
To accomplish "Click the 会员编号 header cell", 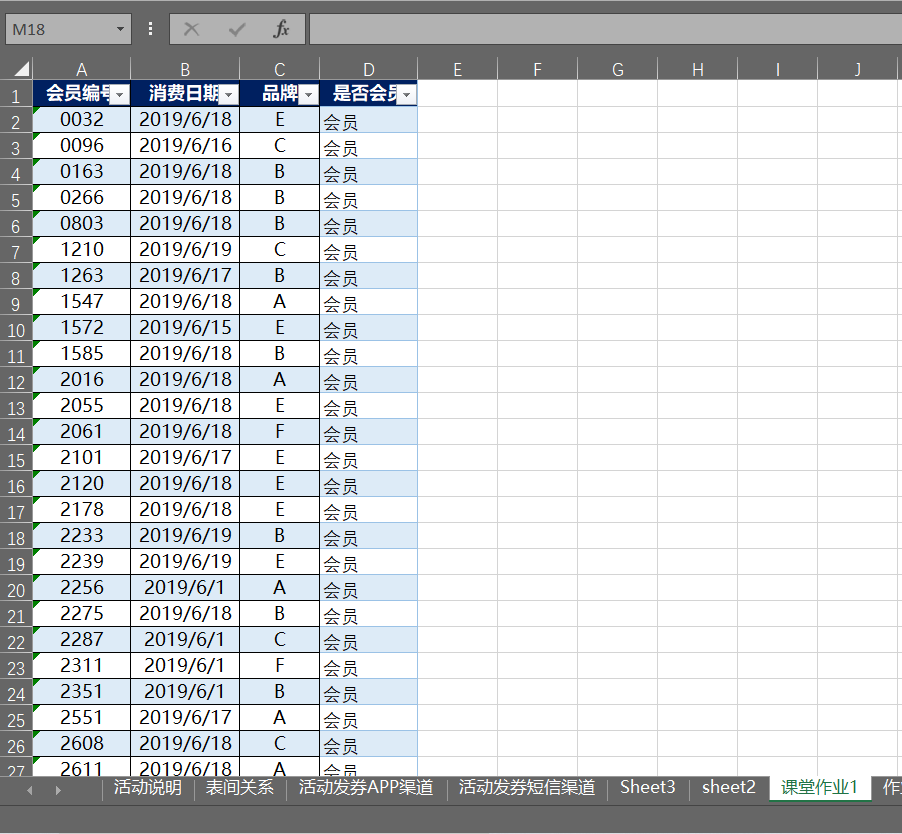I will (82, 93).
